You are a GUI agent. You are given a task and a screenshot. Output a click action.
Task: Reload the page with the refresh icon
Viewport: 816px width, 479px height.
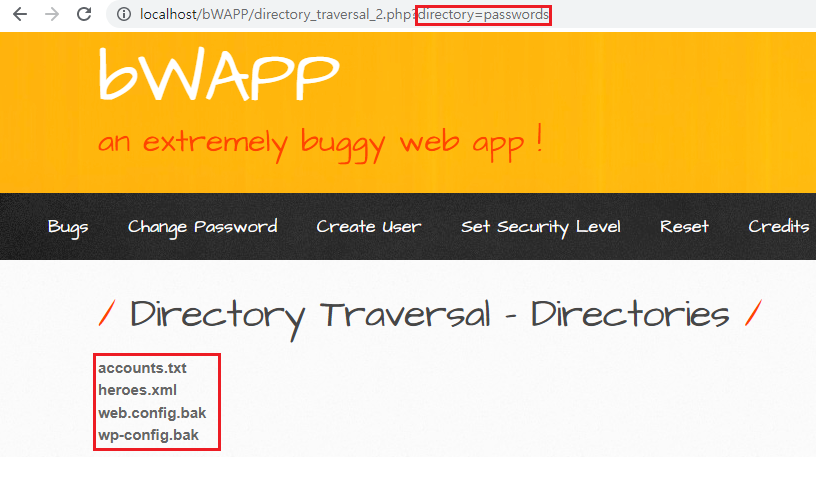[x=84, y=14]
